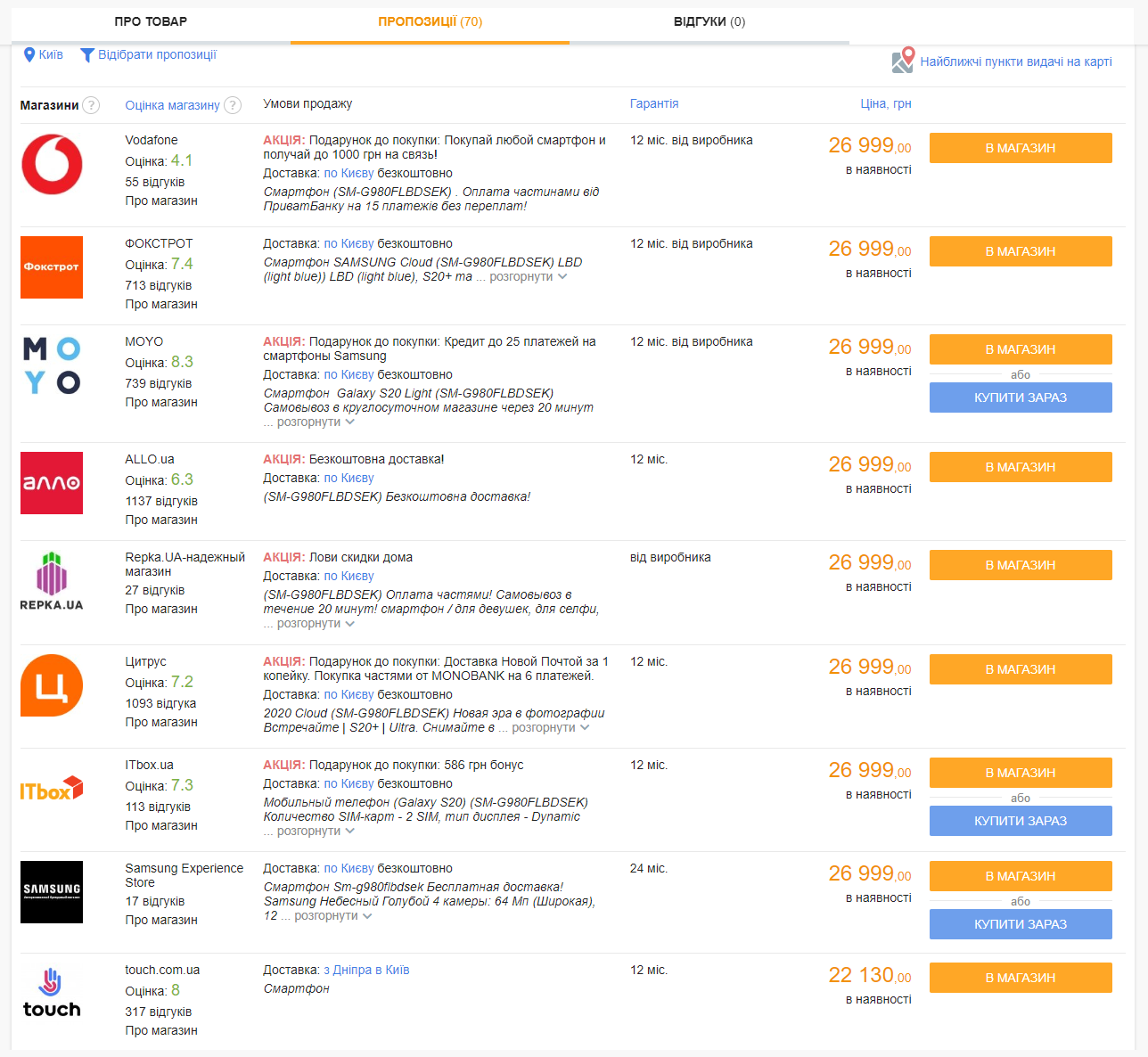Click В МАГАЗИН for touch.com.ua
Image resolution: width=1148 pixels, height=1057 pixels.
[x=1021, y=978]
